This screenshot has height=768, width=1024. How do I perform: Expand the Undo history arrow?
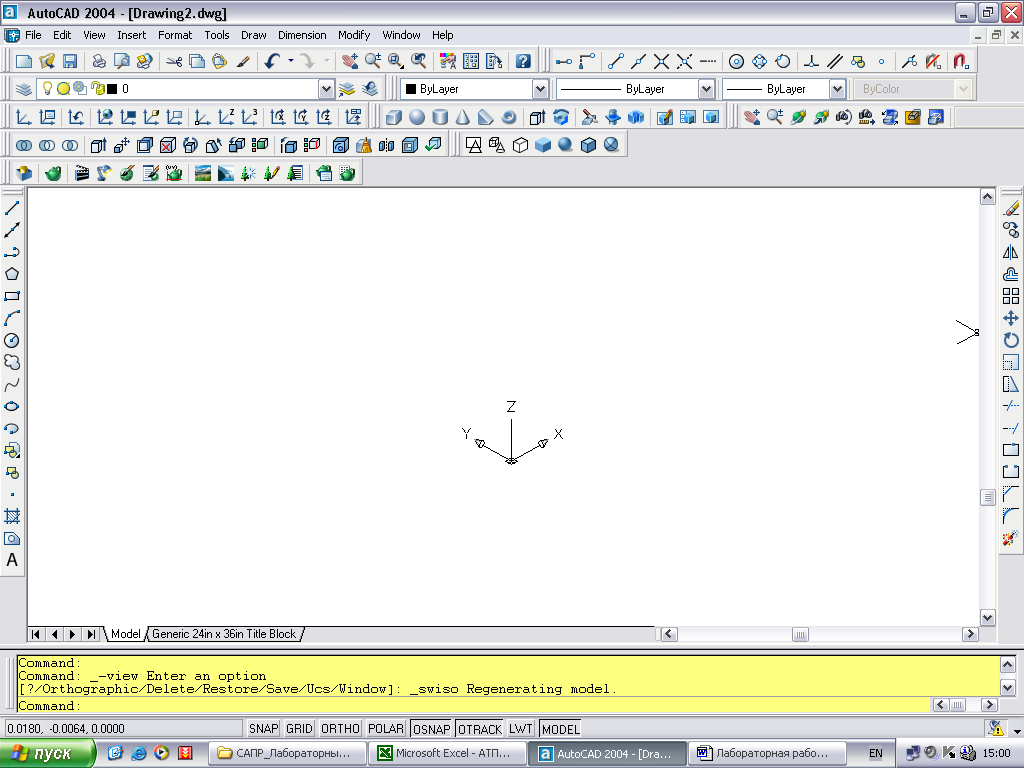291,61
